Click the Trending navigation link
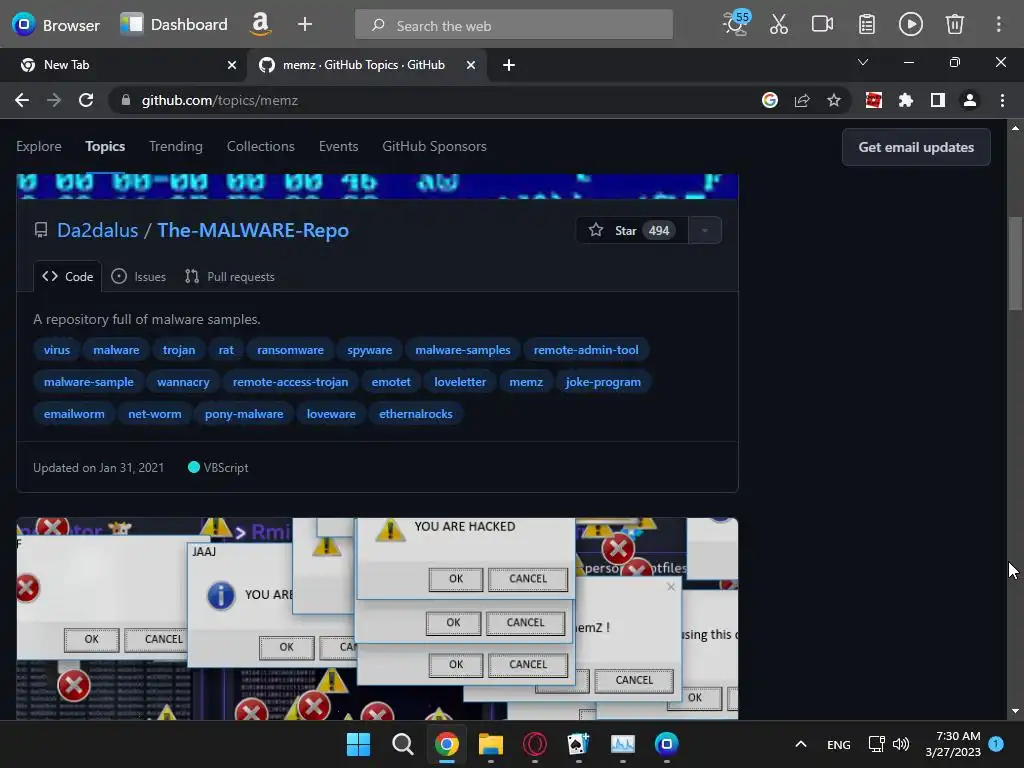The image size is (1024, 768). [x=176, y=146]
